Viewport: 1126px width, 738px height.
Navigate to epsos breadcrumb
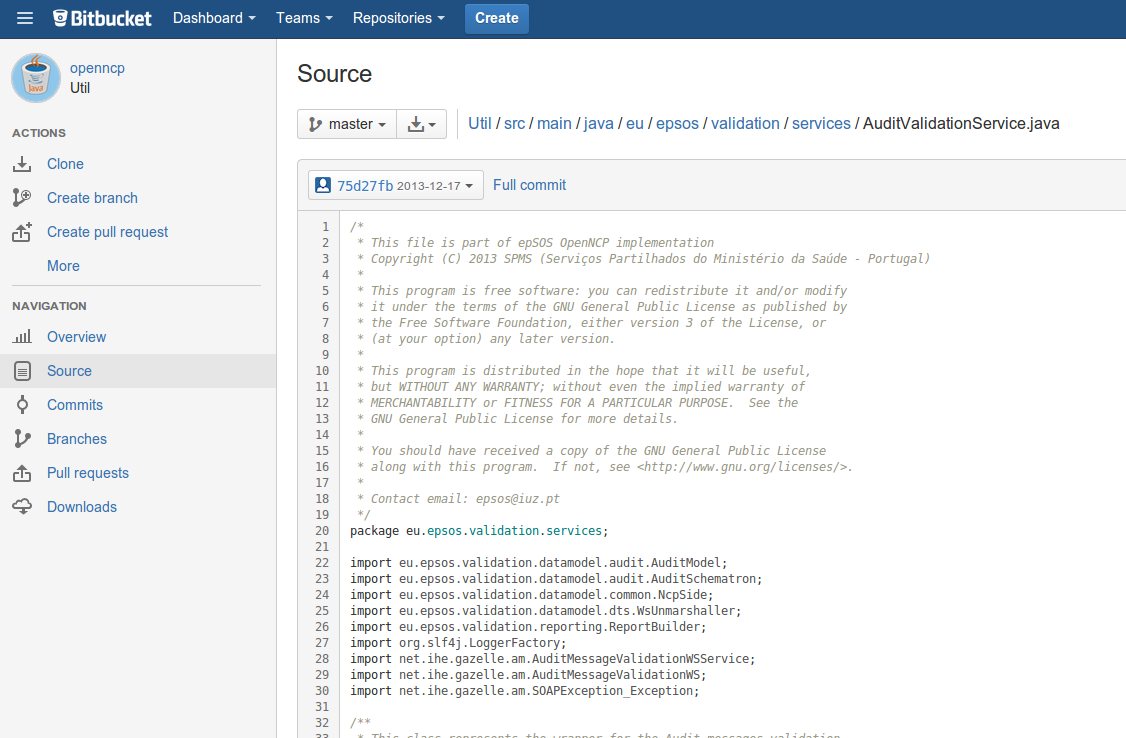677,123
